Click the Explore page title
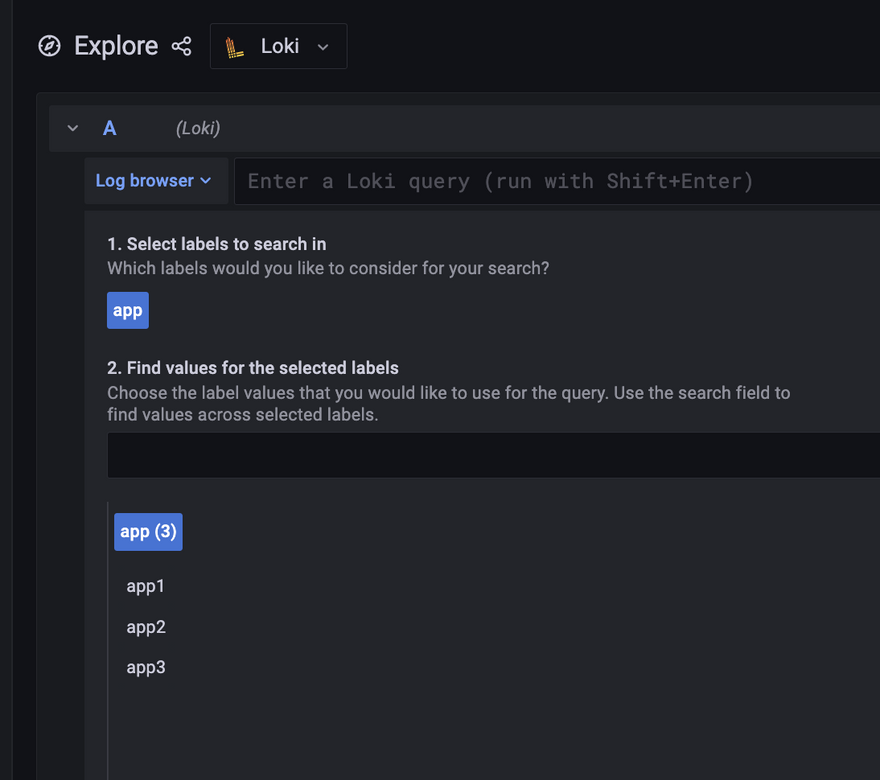The height and width of the screenshot is (780, 880). pos(116,46)
